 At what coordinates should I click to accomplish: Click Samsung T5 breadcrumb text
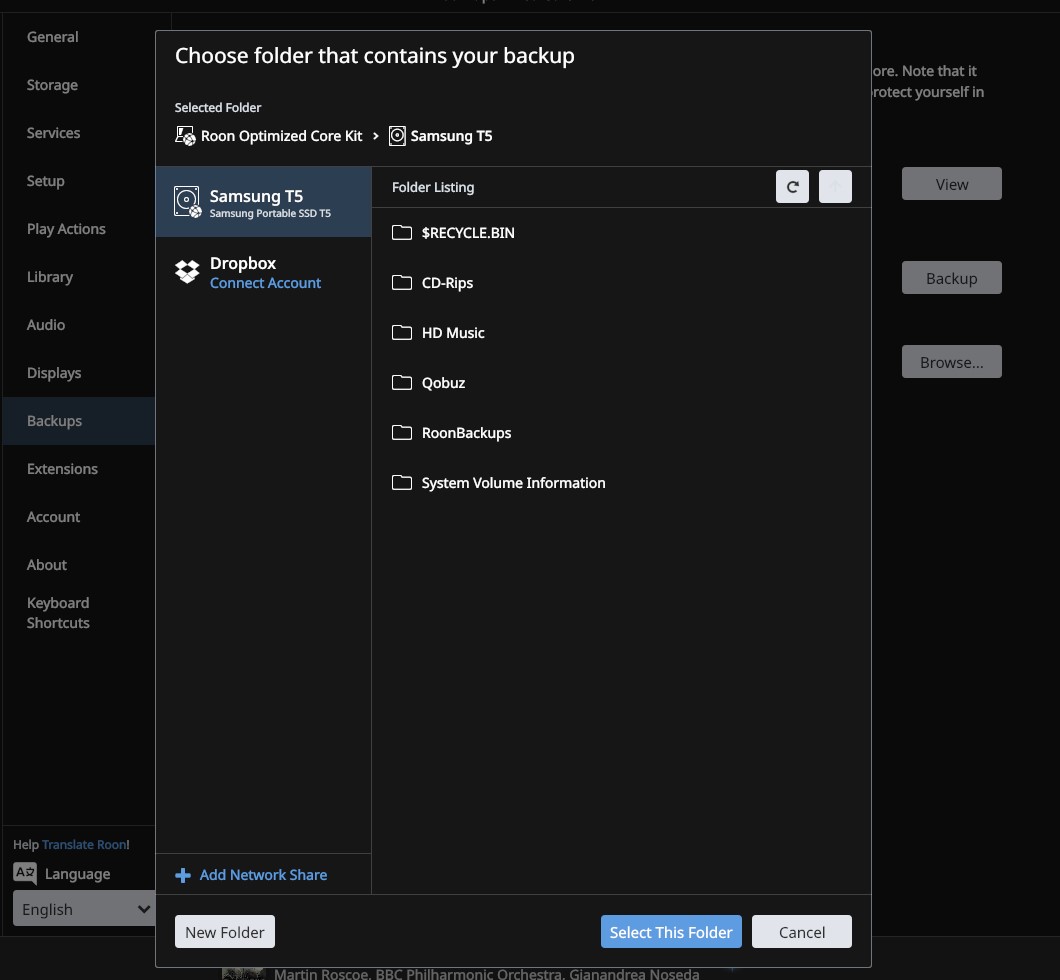pyautogui.click(x=451, y=136)
